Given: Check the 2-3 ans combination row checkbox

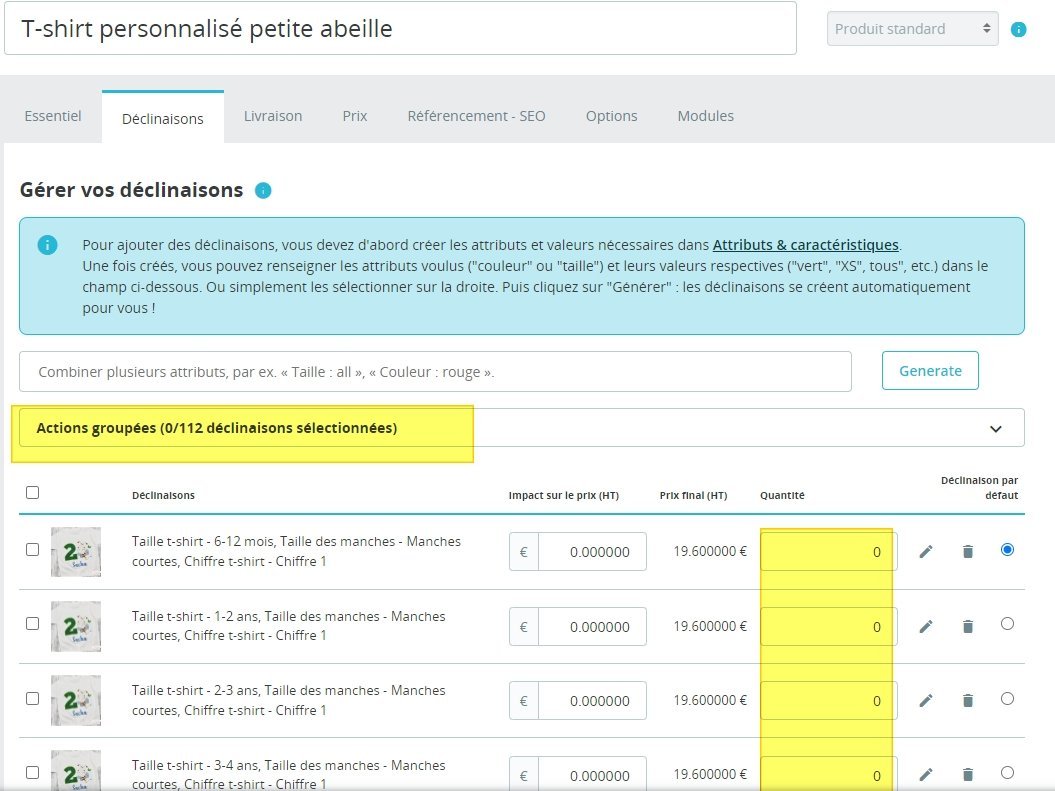Looking at the screenshot, I should pos(32,698).
